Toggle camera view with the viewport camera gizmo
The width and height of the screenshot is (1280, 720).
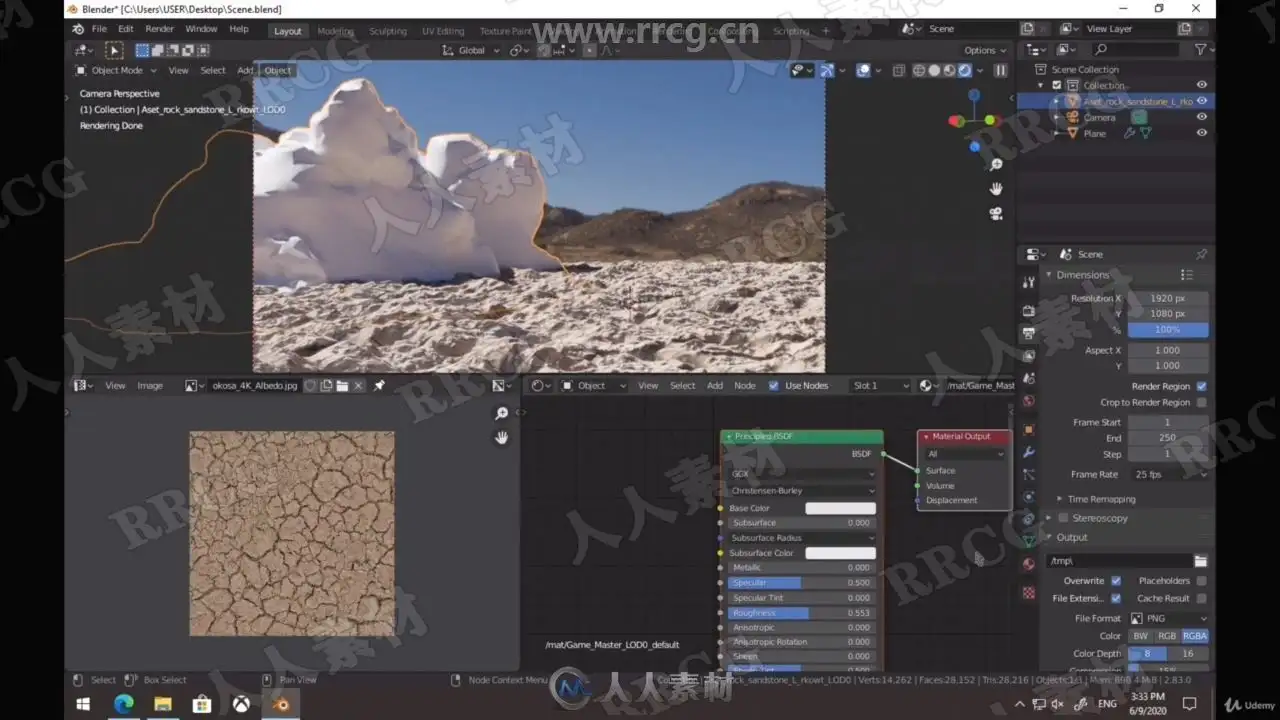[x=996, y=214]
